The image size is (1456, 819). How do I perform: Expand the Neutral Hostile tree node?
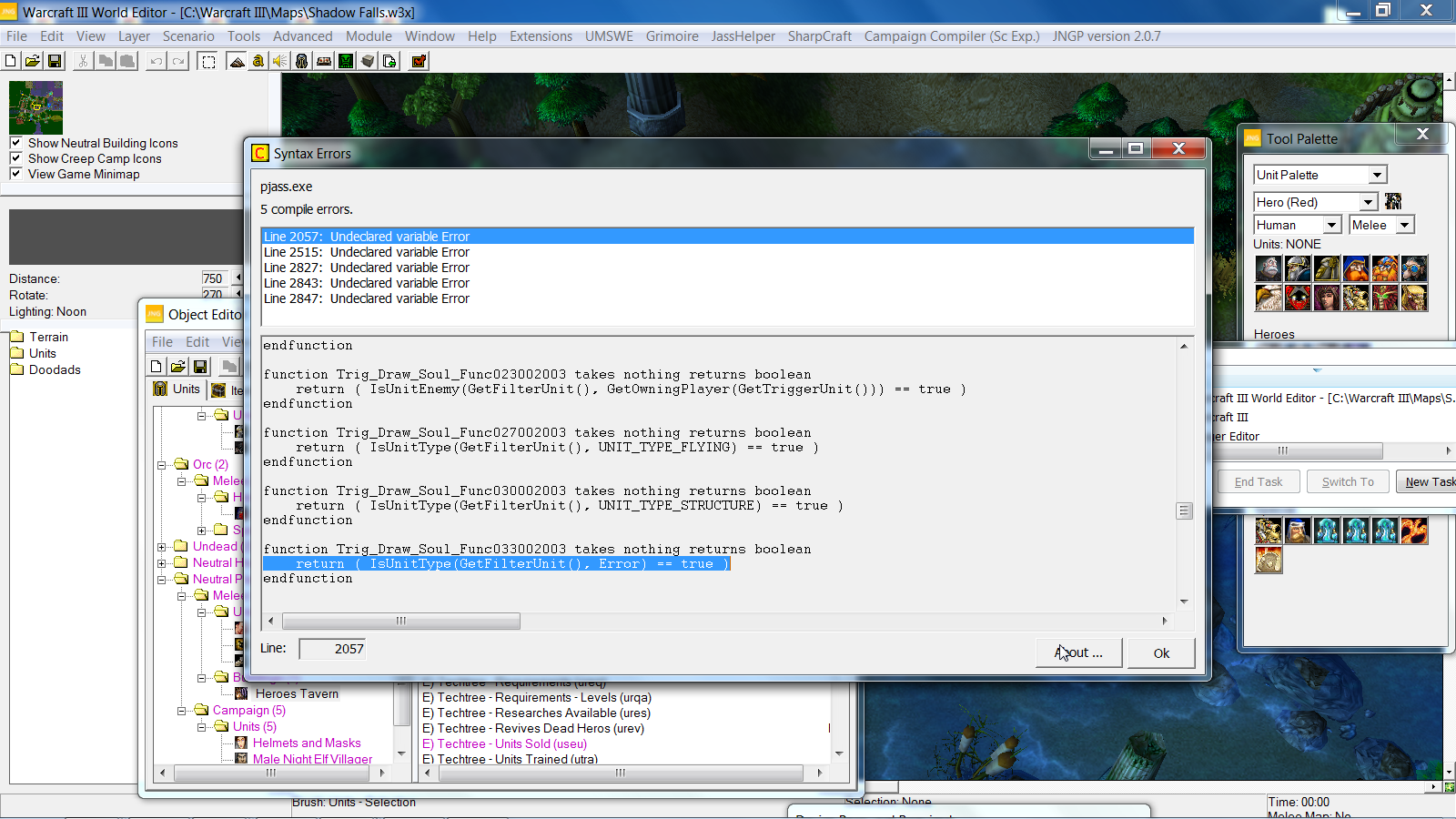pyautogui.click(x=162, y=563)
